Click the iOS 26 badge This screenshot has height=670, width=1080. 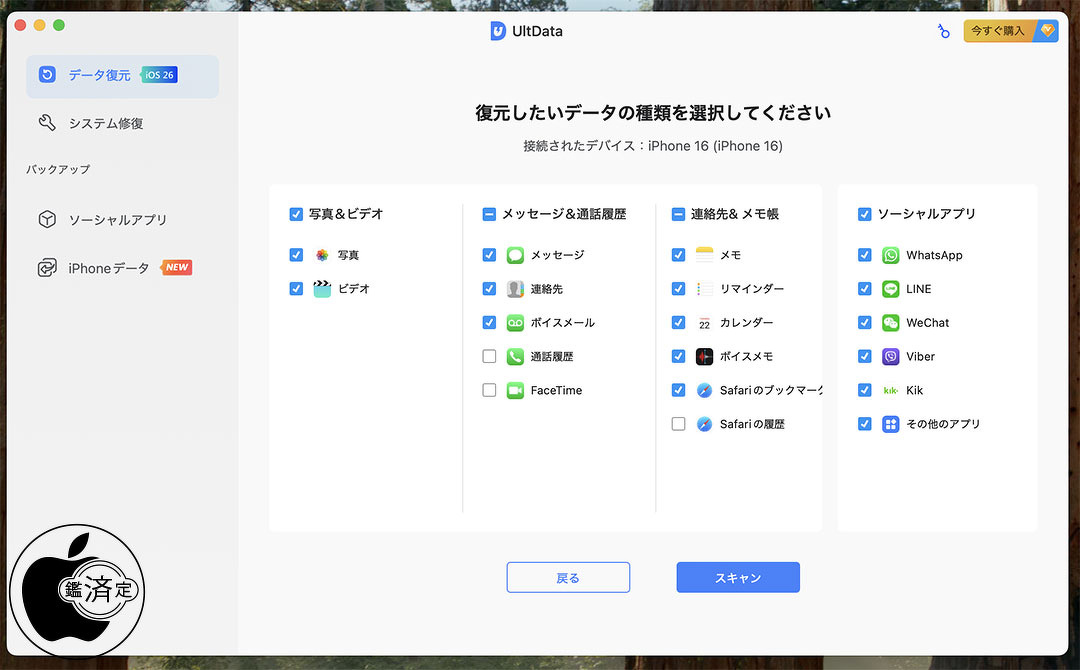click(160, 75)
